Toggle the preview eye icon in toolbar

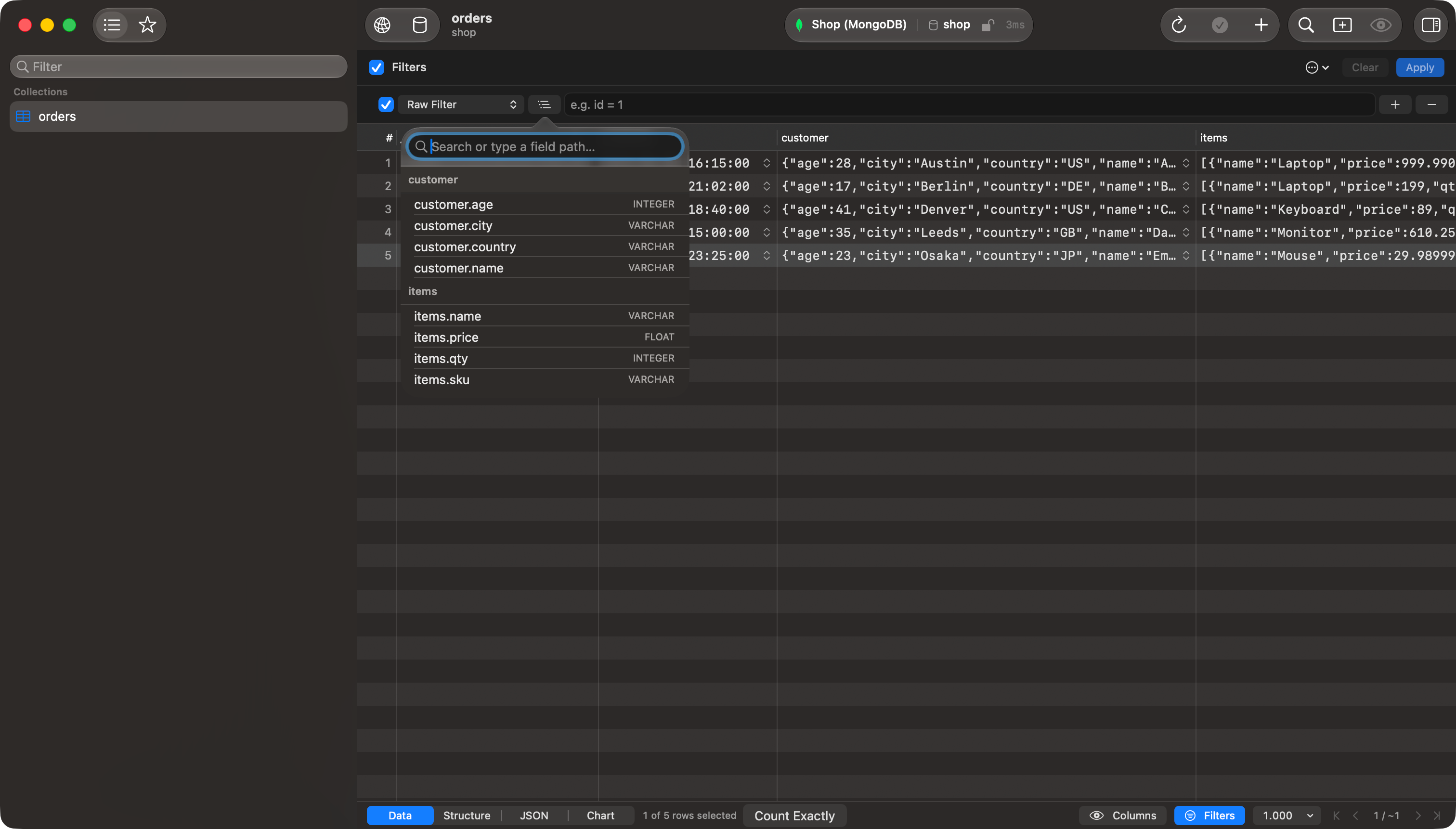coord(1381,25)
